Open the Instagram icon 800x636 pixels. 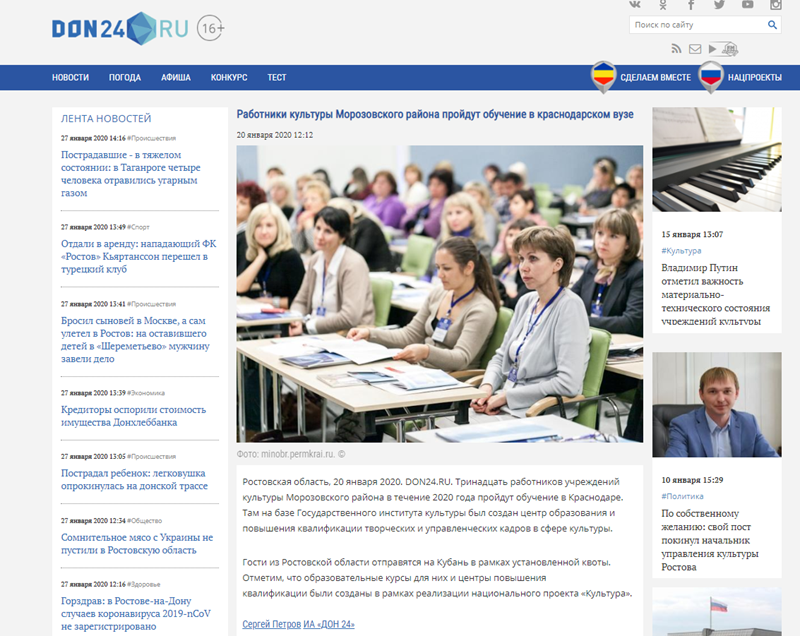click(776, 5)
